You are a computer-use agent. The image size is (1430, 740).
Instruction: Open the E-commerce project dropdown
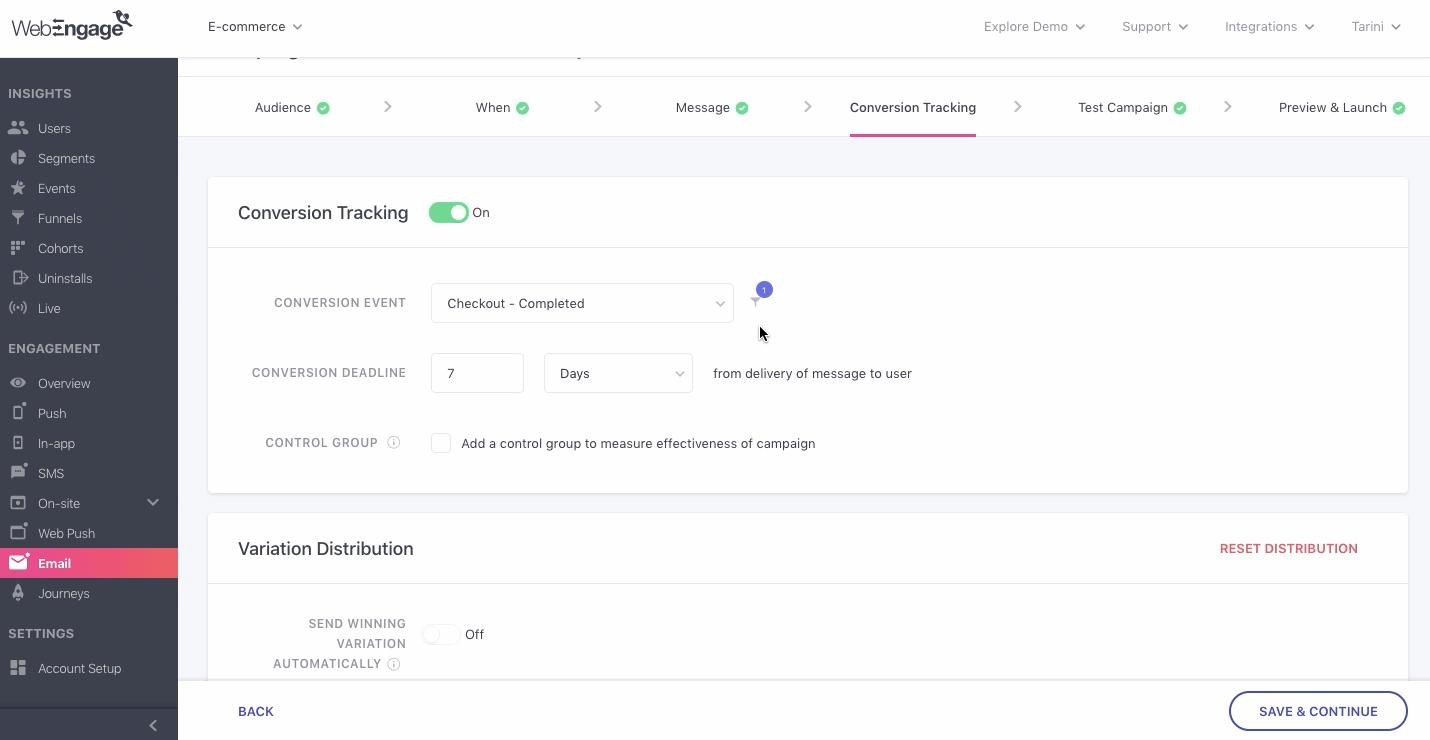click(255, 27)
